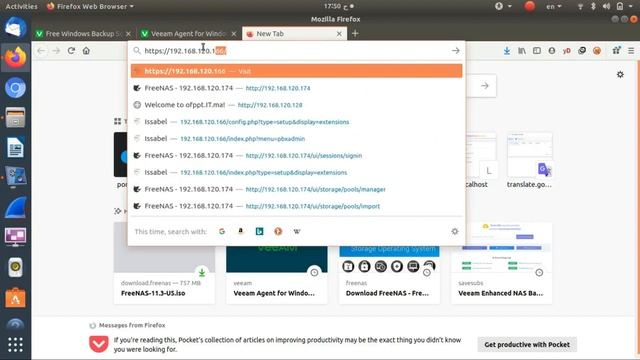Screen dimensions: 640x360
Task: Reload the current page
Action: [x=71, y=51]
